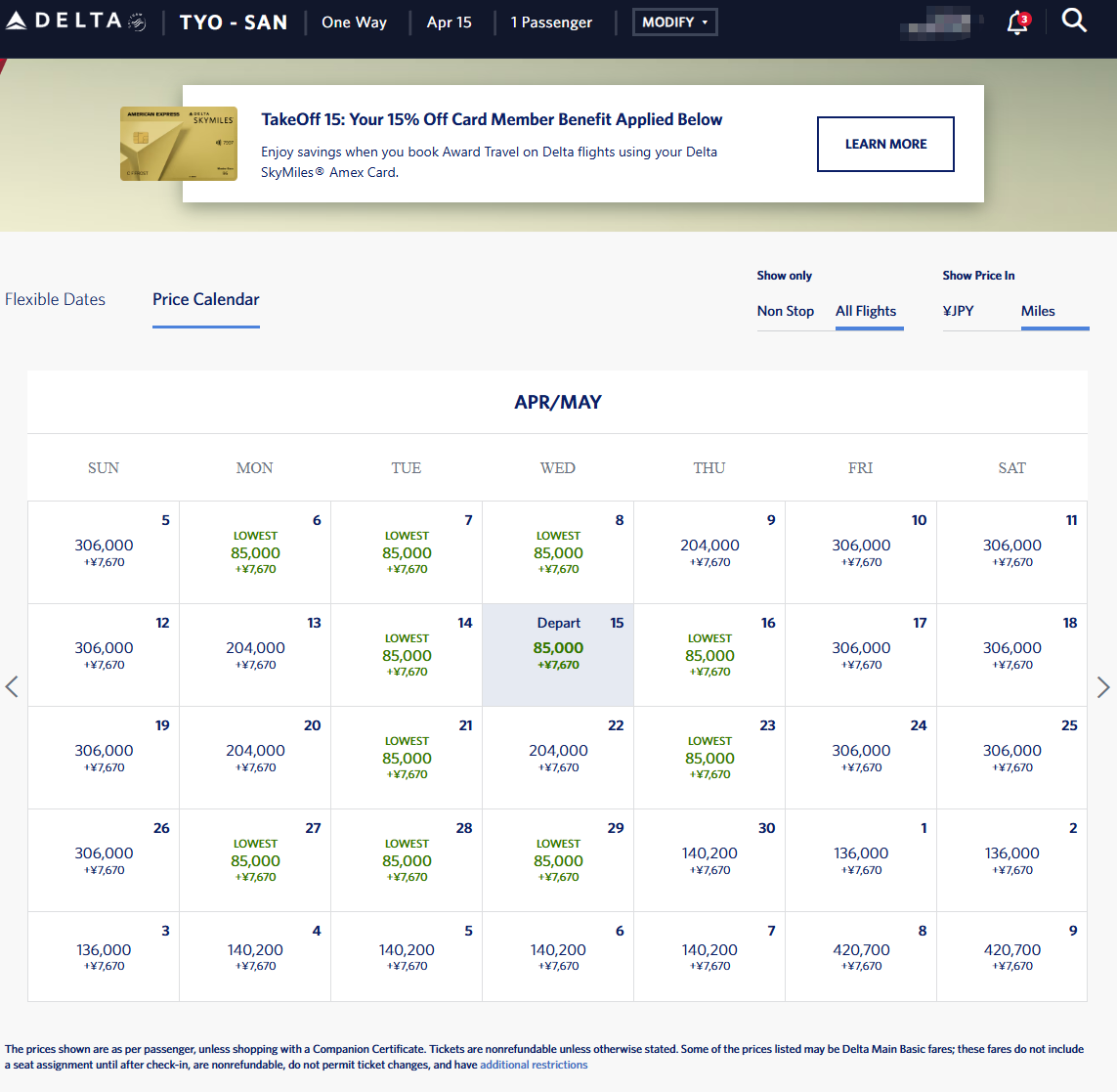
Task: Select April 7 lowest fare
Action: 407,552
